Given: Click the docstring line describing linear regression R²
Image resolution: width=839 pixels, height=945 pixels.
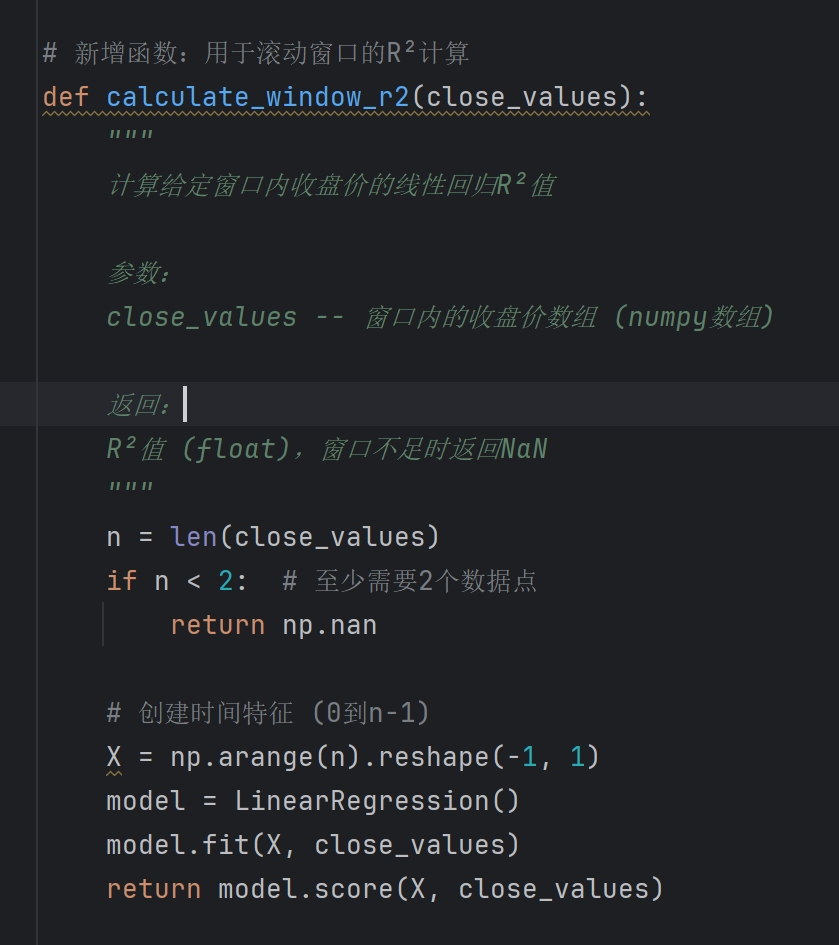Looking at the screenshot, I should 332,185.
